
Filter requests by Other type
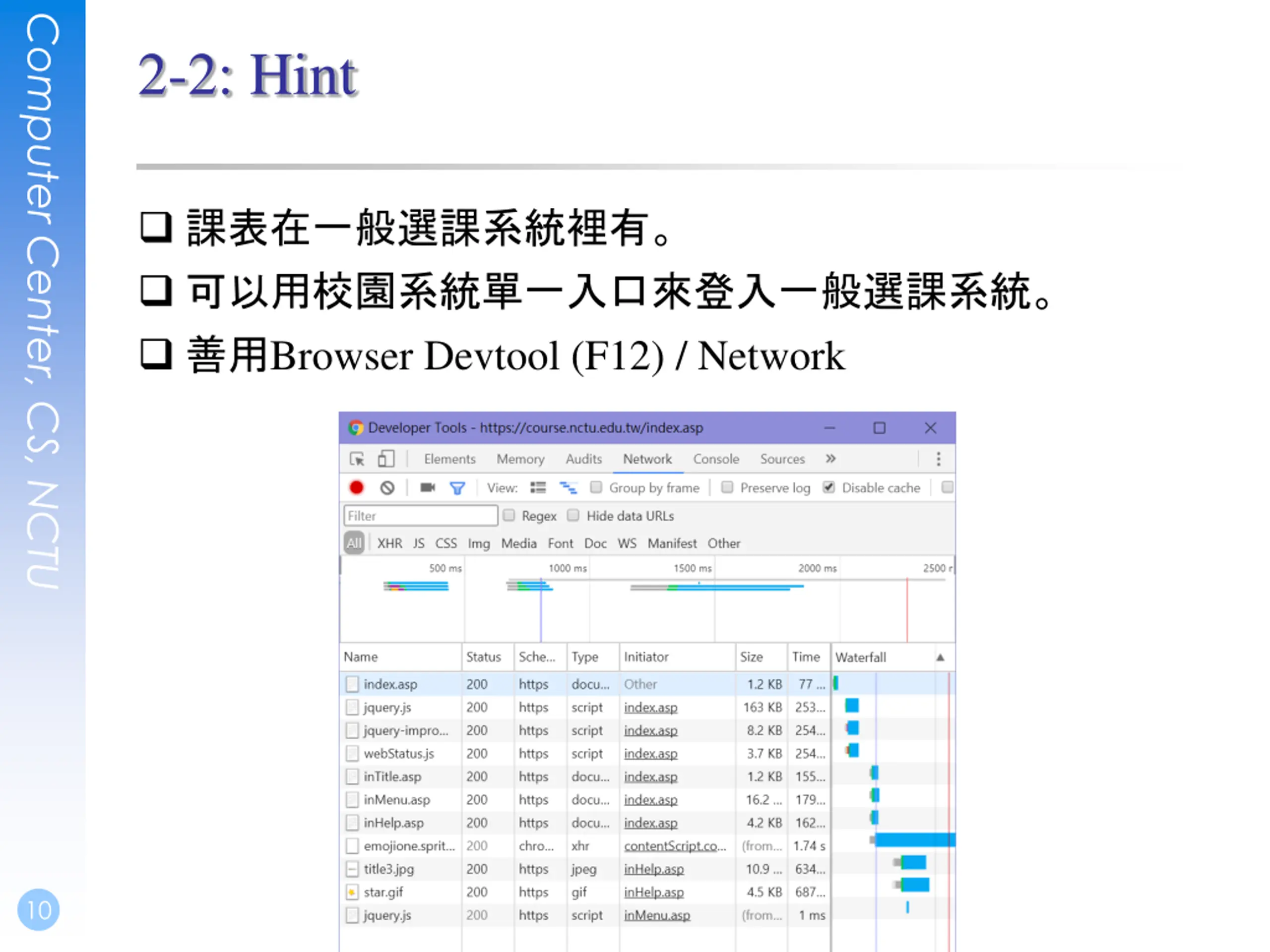pyautogui.click(x=724, y=543)
